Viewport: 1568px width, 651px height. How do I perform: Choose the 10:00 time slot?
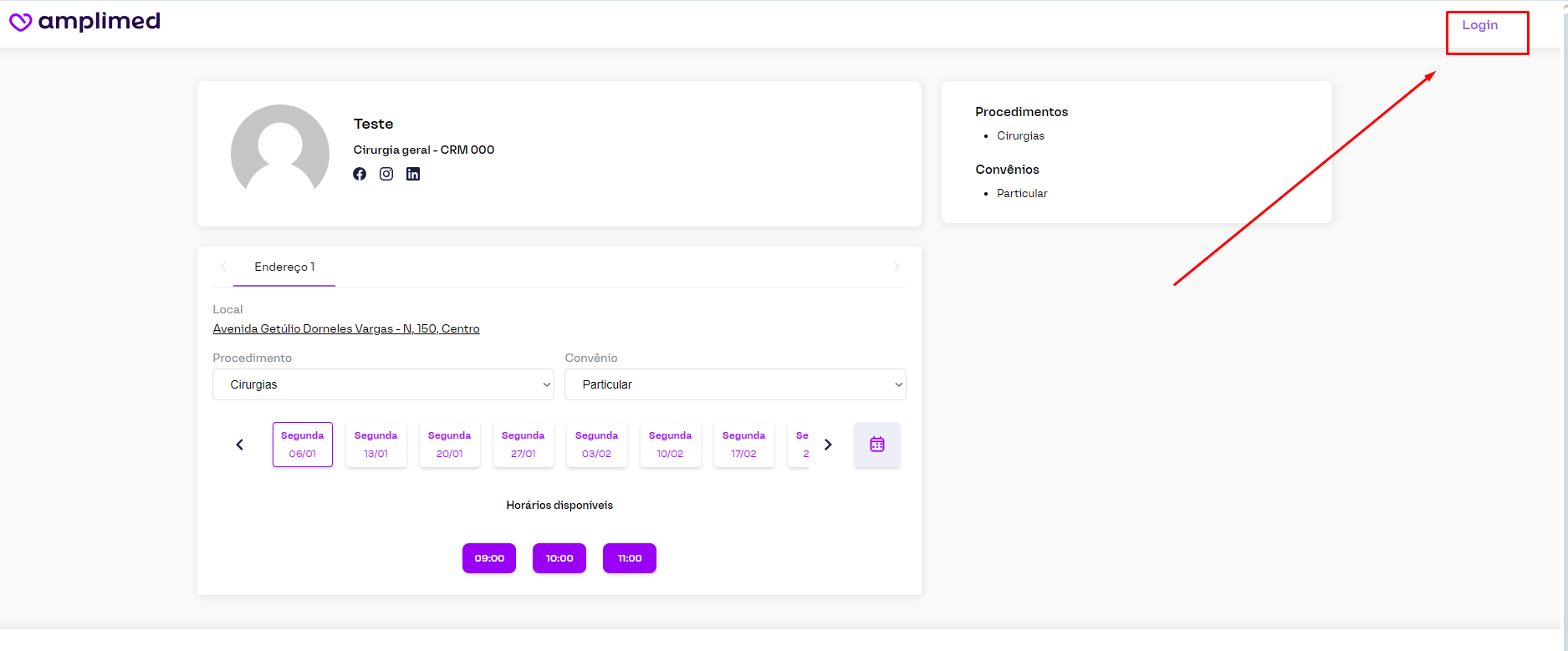[x=559, y=558]
